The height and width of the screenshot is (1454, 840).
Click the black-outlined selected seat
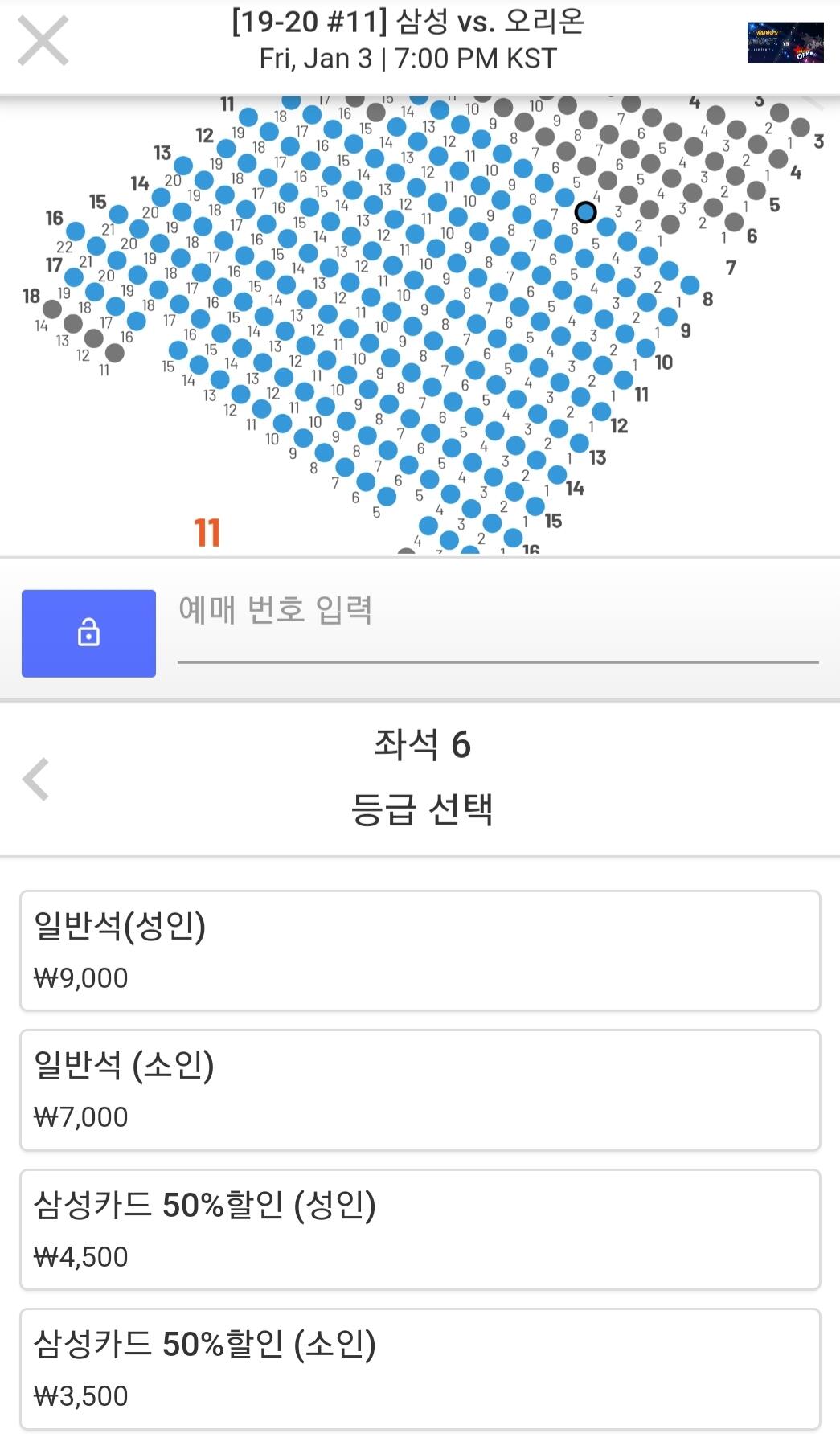click(585, 212)
